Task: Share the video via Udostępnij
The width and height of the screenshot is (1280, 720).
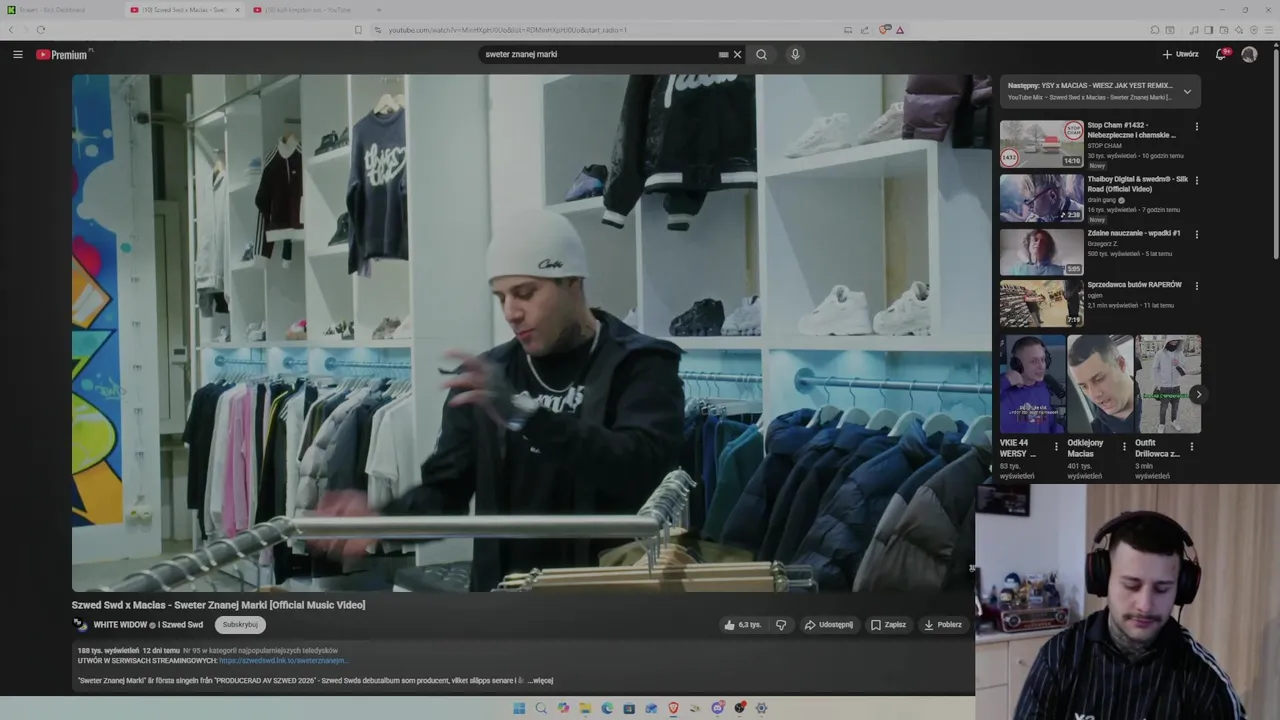Action: pos(829,624)
